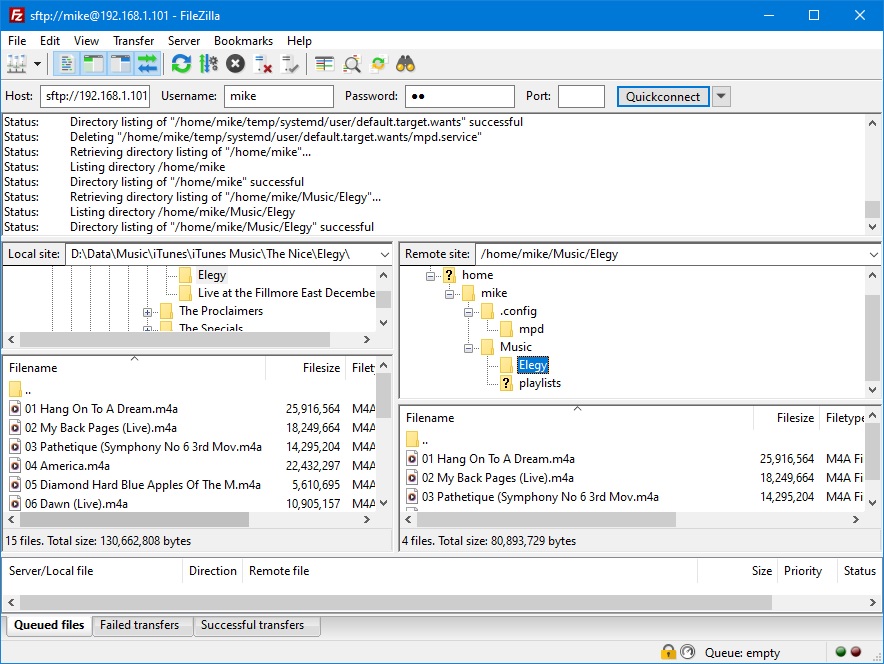Toggle the message log display
The height and width of the screenshot is (664, 884).
pos(67,64)
